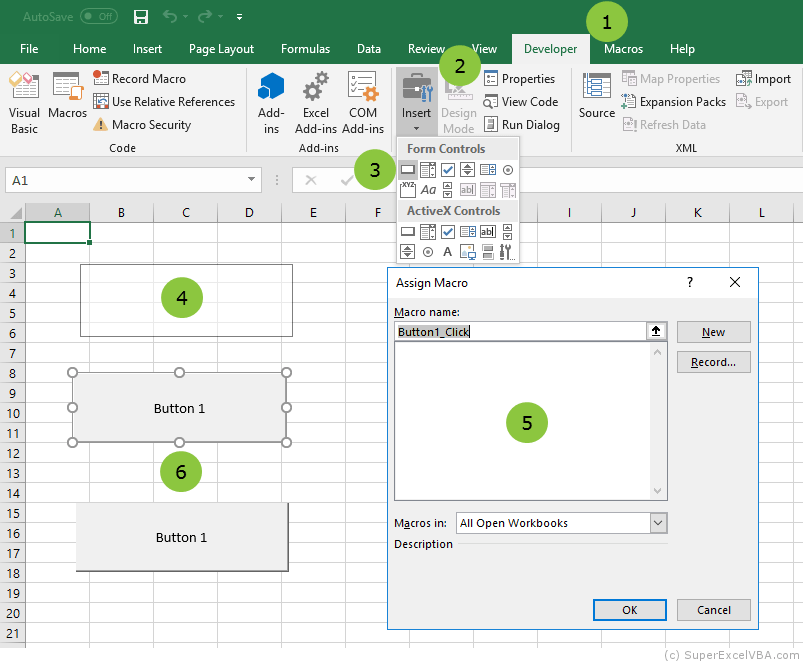The image size is (803, 661).
Task: Toggle Design Mode
Action: point(458,100)
